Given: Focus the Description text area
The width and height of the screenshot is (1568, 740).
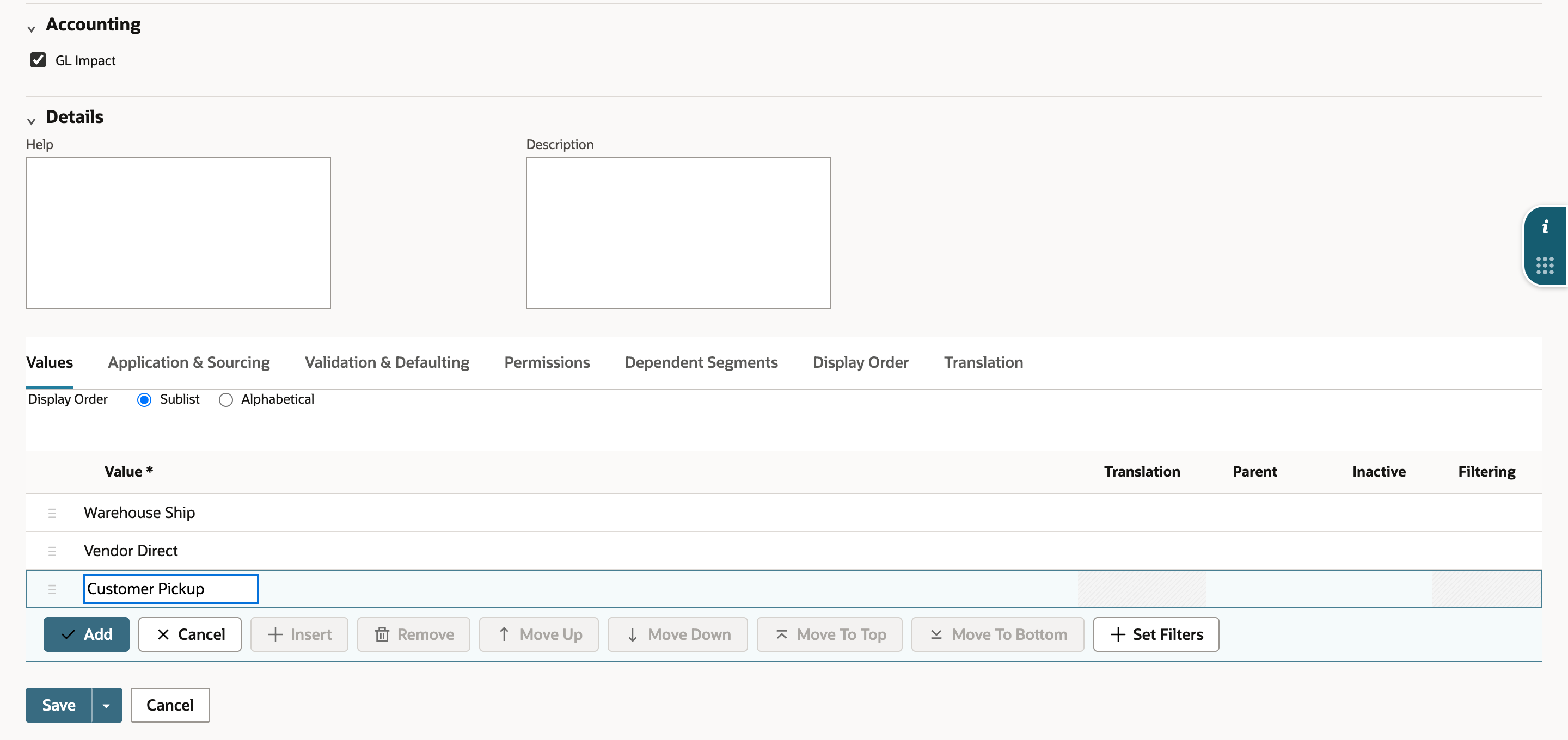Looking at the screenshot, I should (x=678, y=233).
